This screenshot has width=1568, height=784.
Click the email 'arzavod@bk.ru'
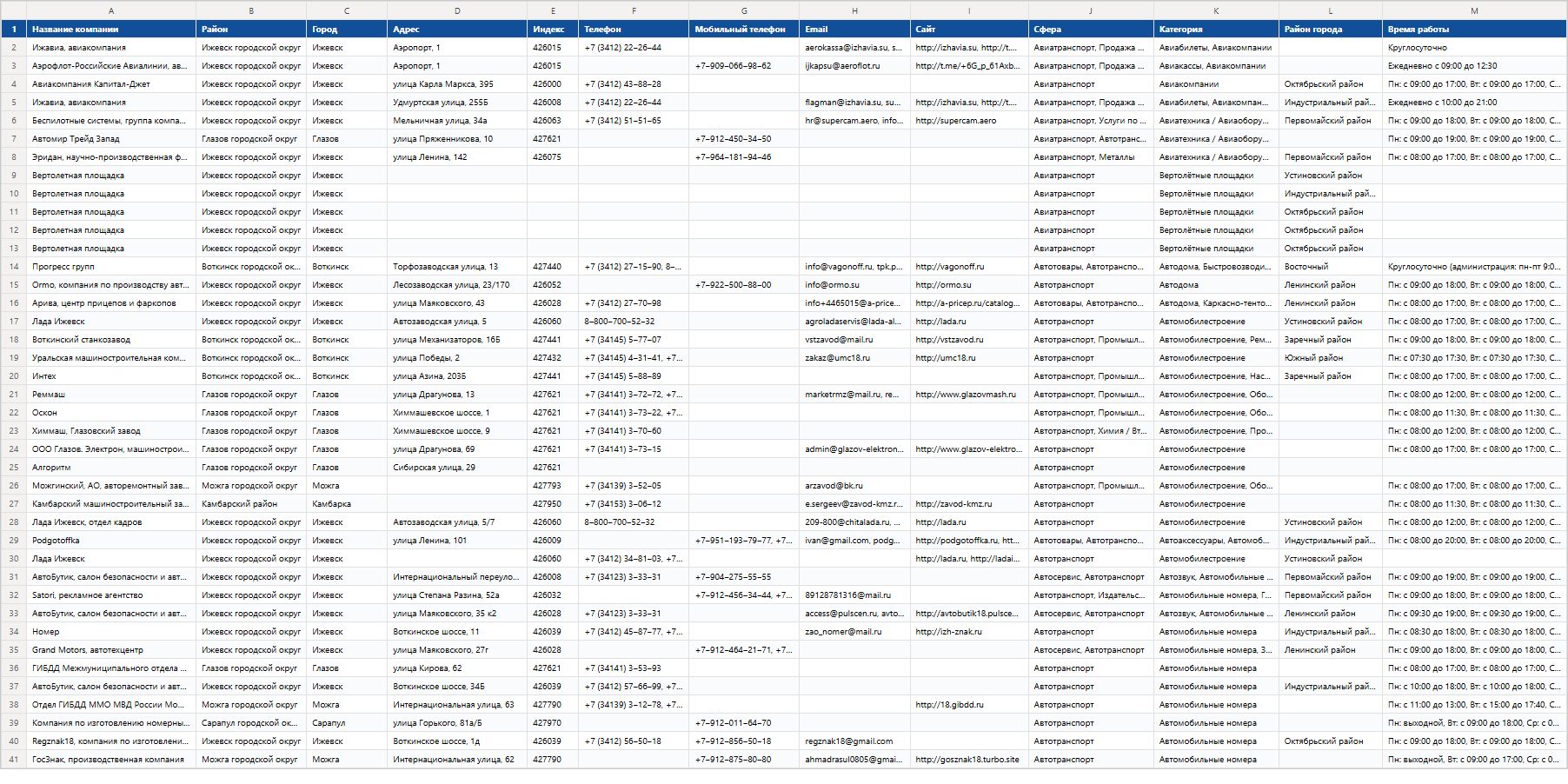(x=854, y=486)
